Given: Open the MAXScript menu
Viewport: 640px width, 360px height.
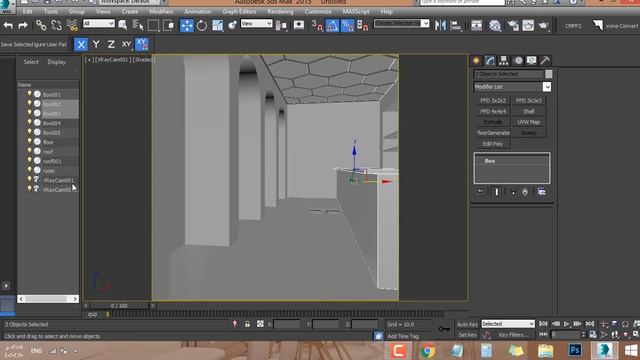Looking at the screenshot, I should [x=356, y=11].
